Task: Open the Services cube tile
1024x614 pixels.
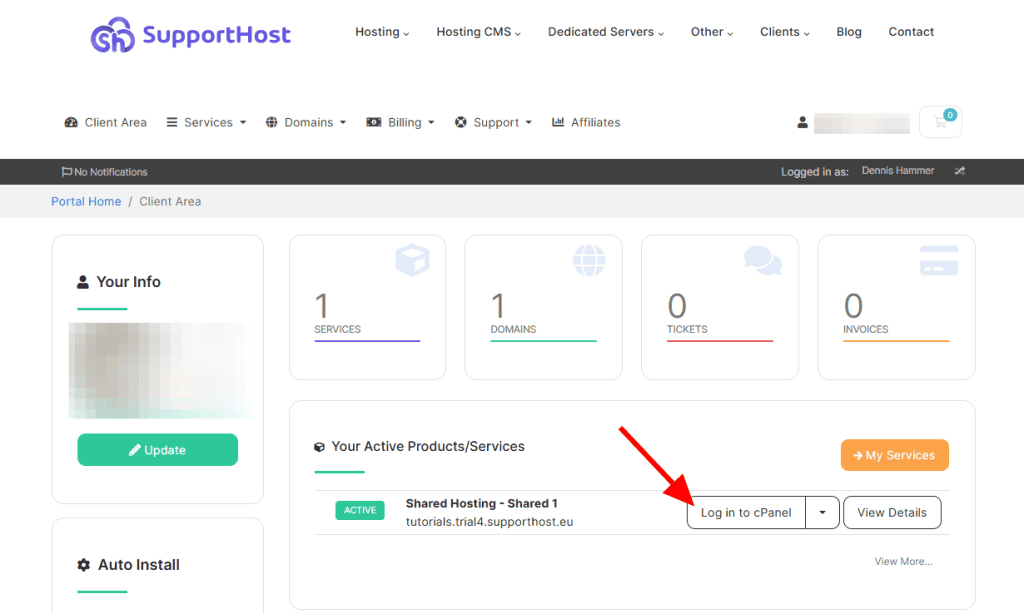Action: pyautogui.click(x=367, y=307)
